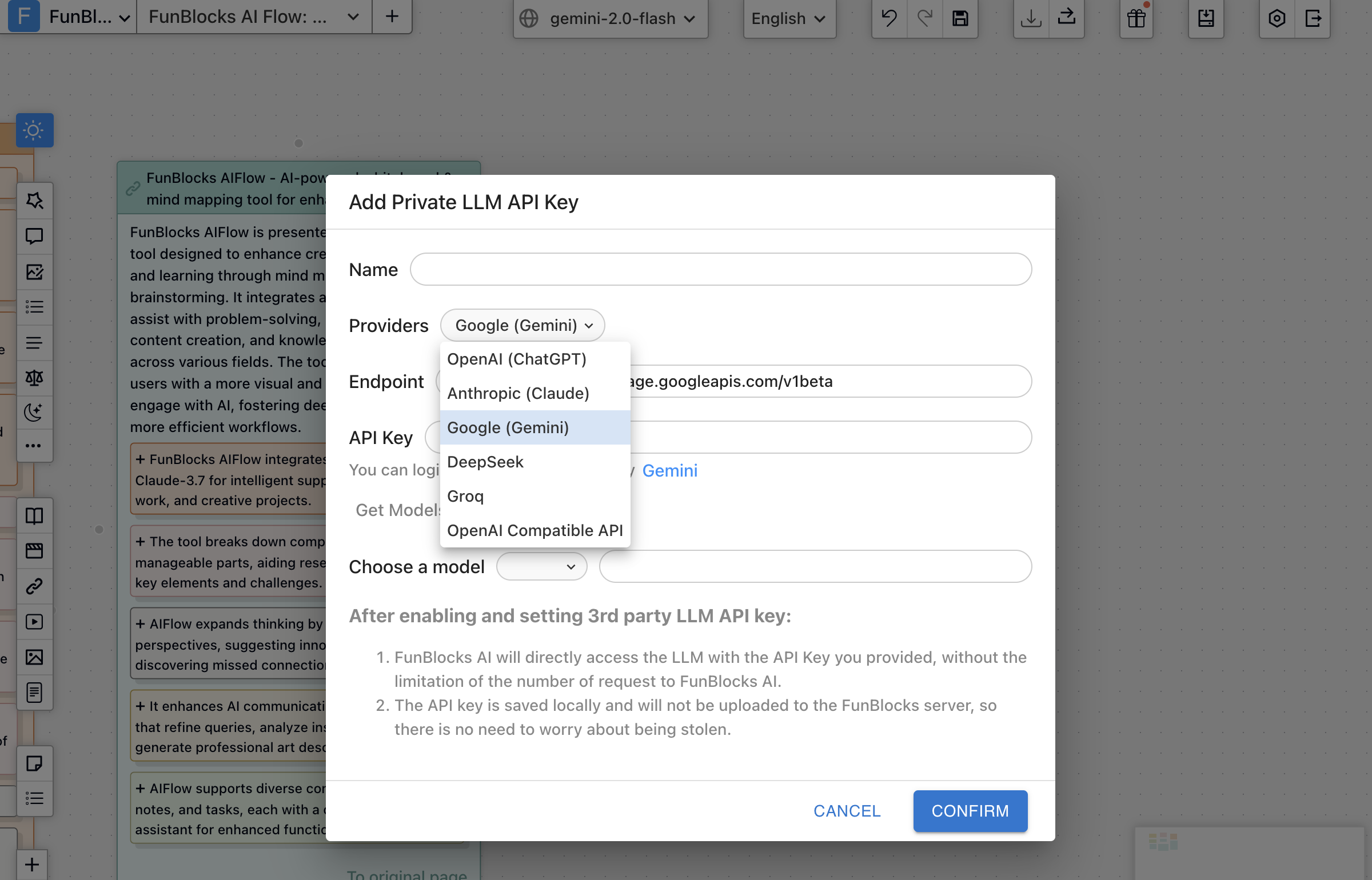The width and height of the screenshot is (1372, 880).
Task: Click the video icon in the sidebar
Action: point(34,622)
